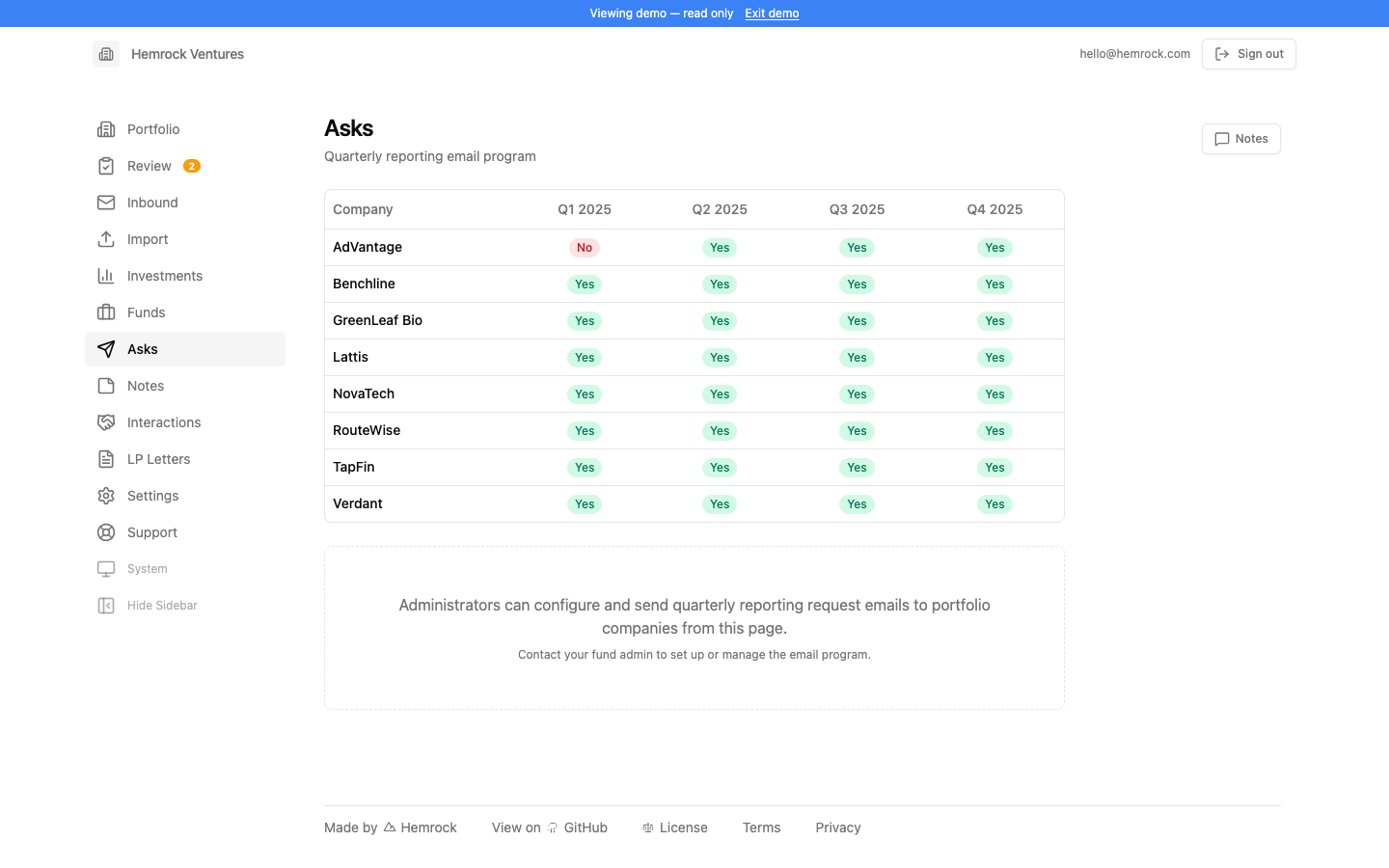
Task: Click the Hemrock Ventures building logo icon
Action: coord(106,54)
